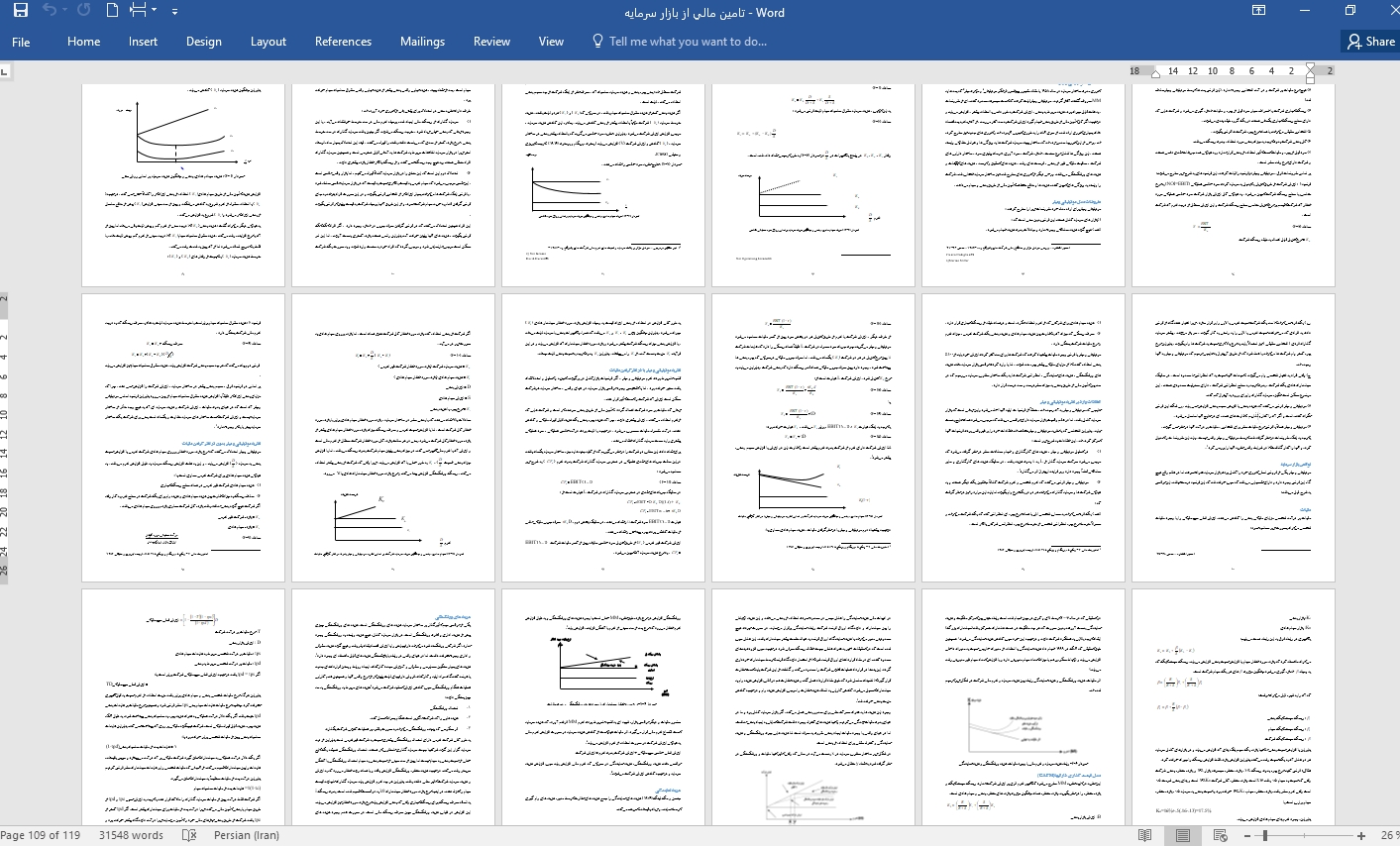1400x846 pixels.
Task: Open the File menu
Action: click(21, 42)
